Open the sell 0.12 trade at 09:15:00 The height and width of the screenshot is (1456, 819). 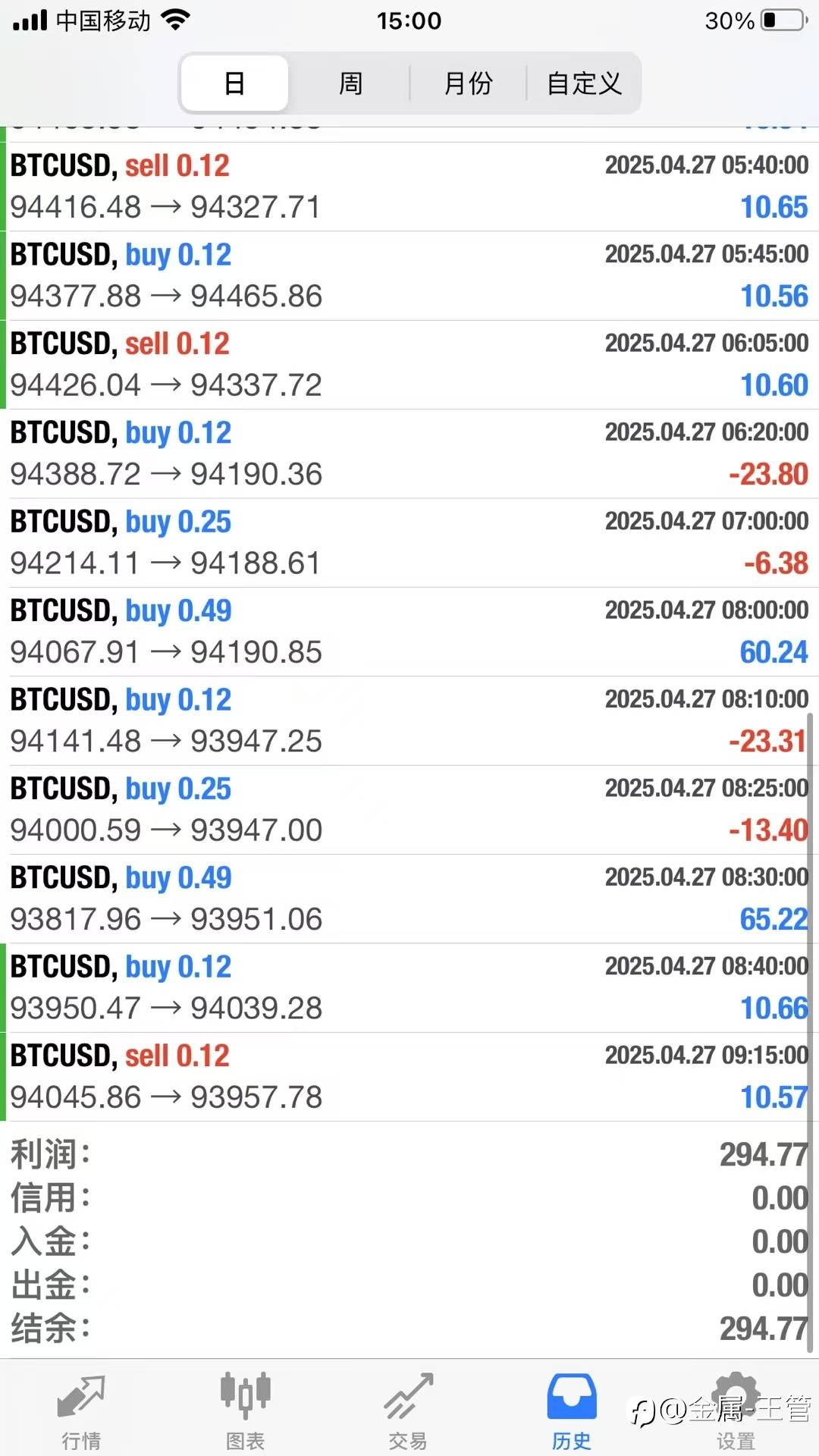tap(409, 1077)
